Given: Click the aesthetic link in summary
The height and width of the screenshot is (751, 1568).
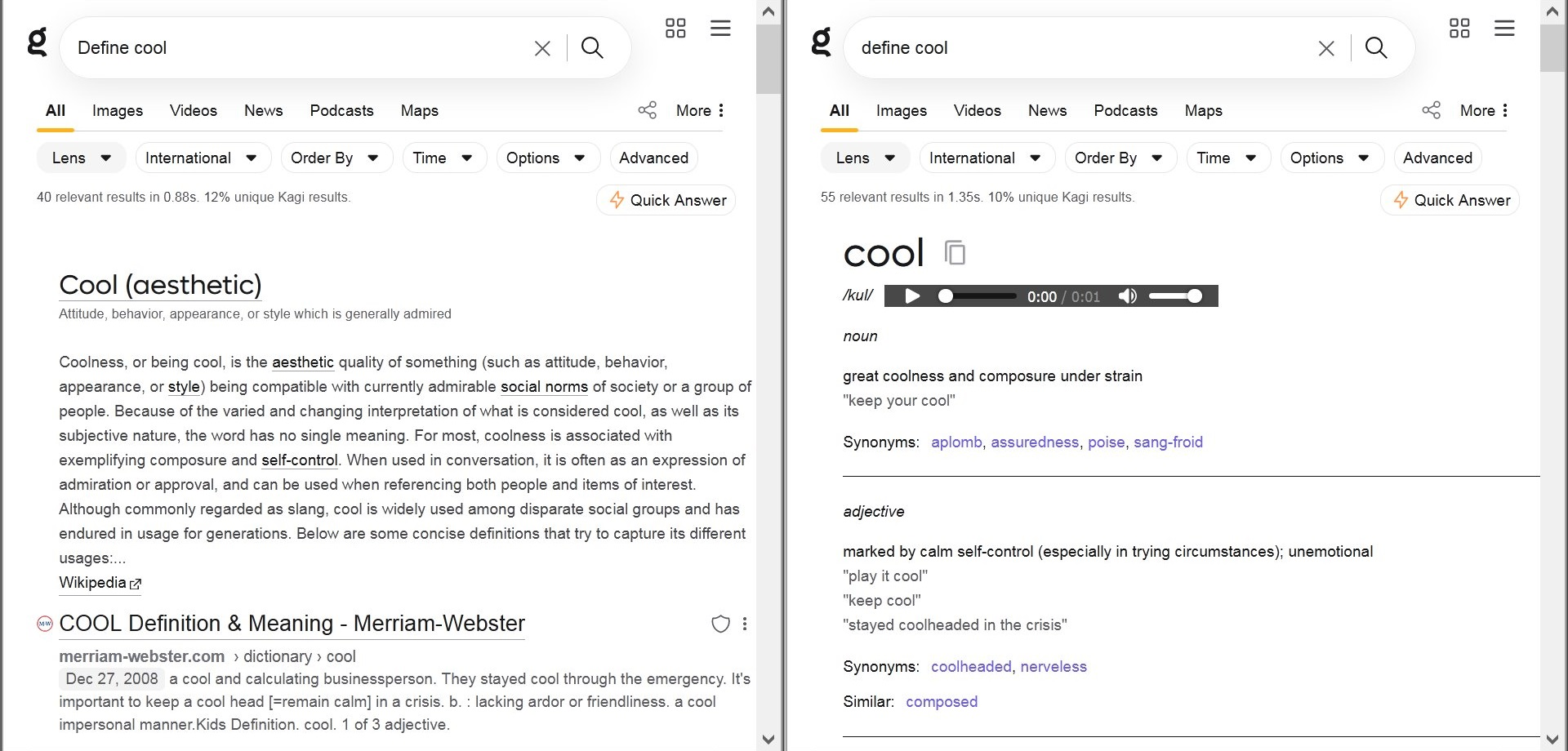Looking at the screenshot, I should click(x=303, y=362).
